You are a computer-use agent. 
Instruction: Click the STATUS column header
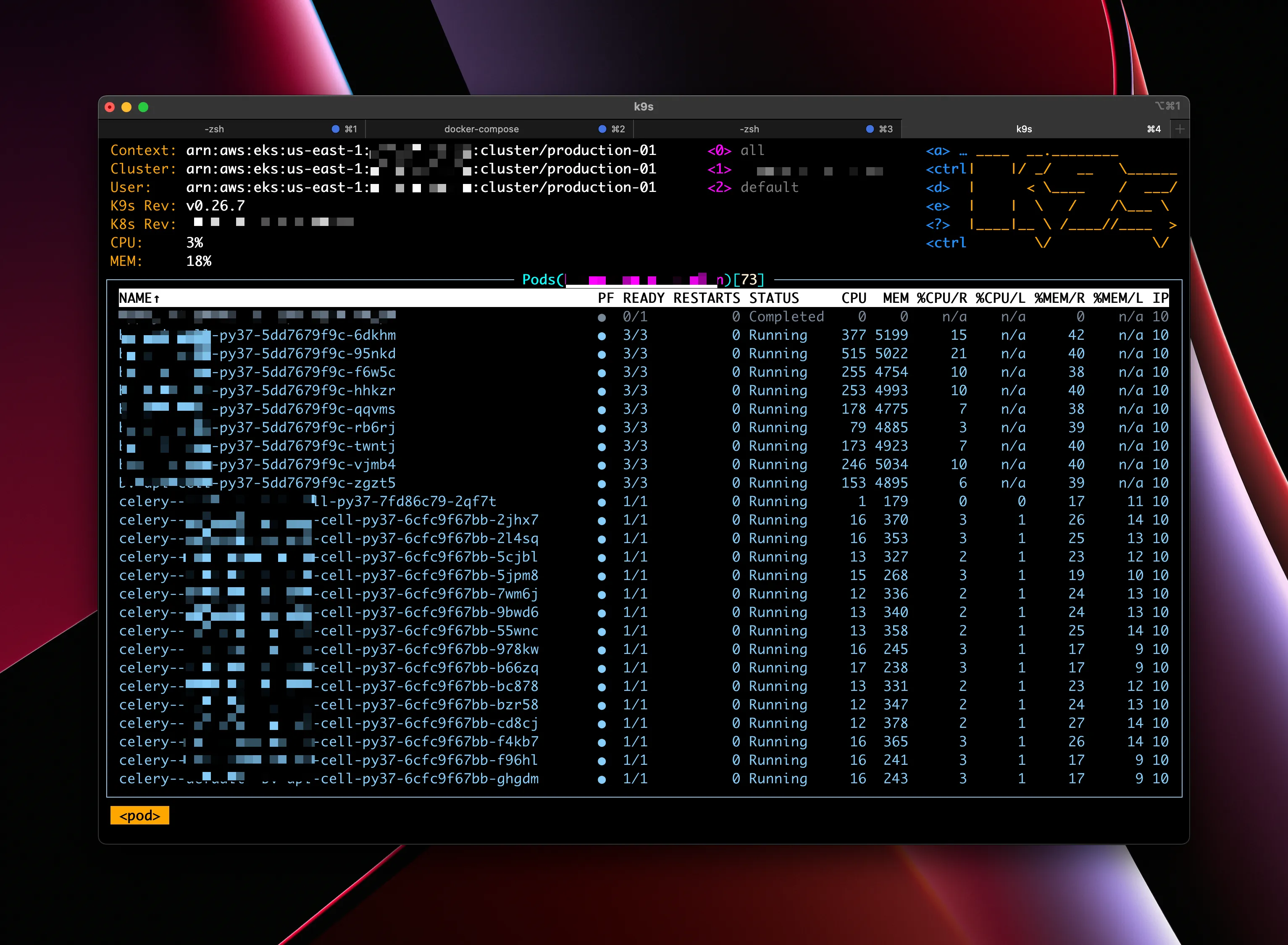774,298
